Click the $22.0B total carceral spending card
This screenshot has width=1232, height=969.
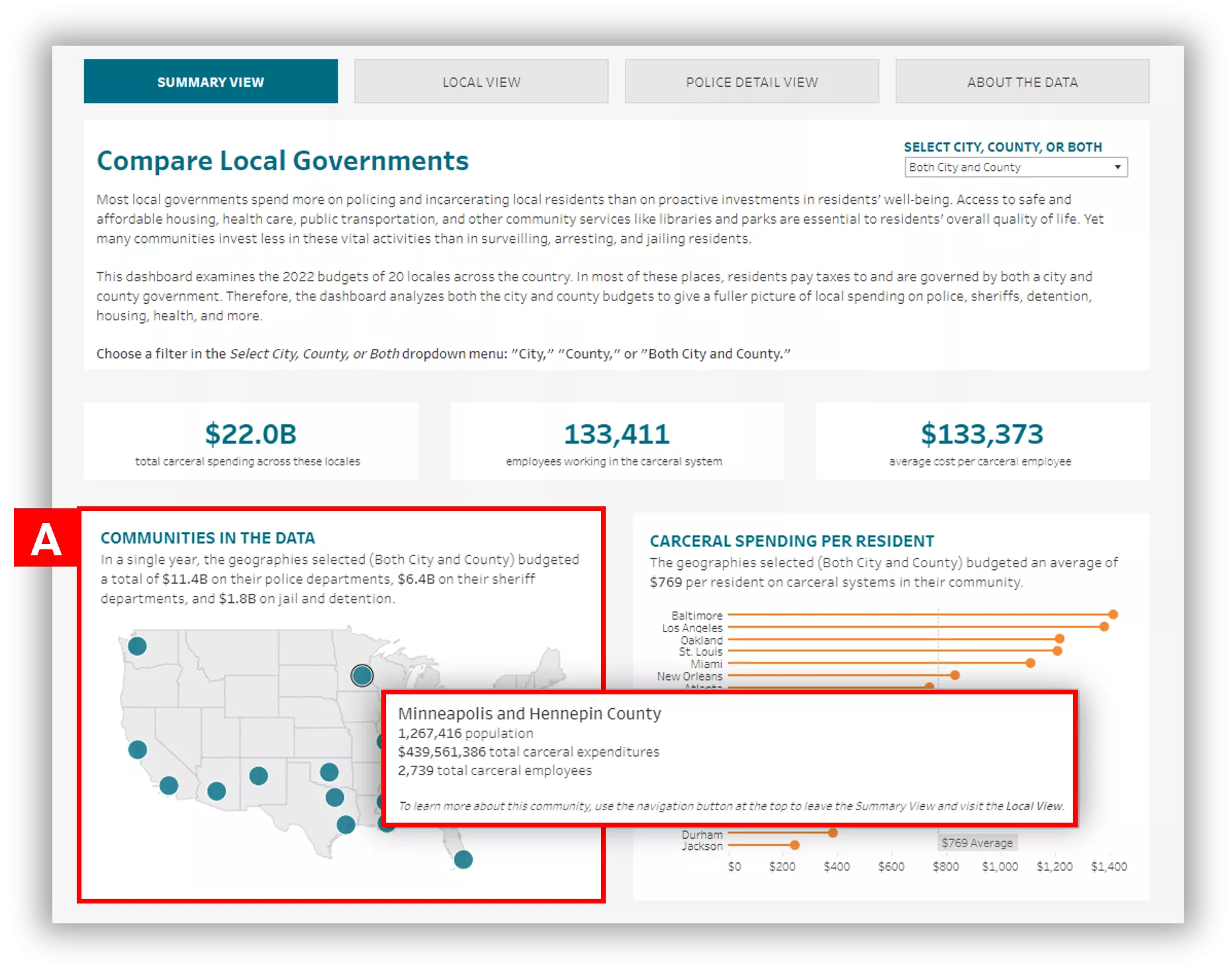(250, 441)
